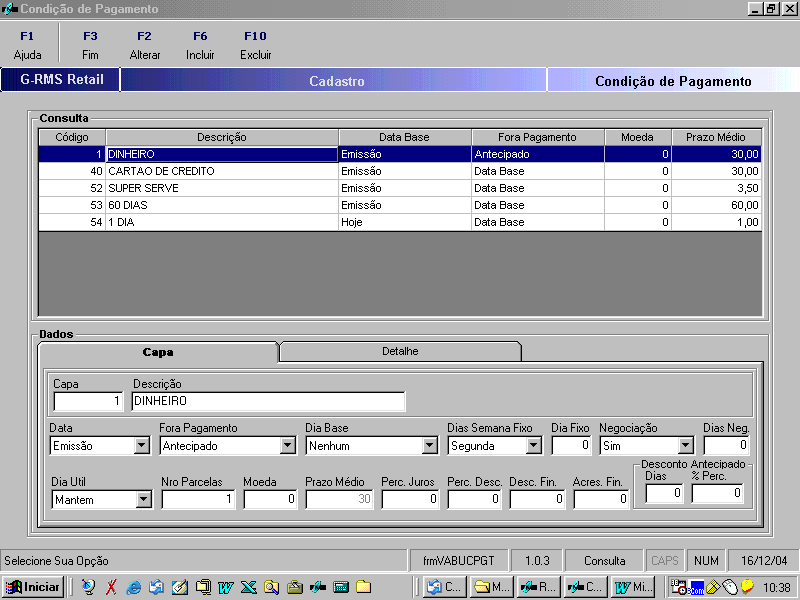Open the Negociação dropdown showing Sim
The height and width of the screenshot is (600, 800).
click(686, 445)
